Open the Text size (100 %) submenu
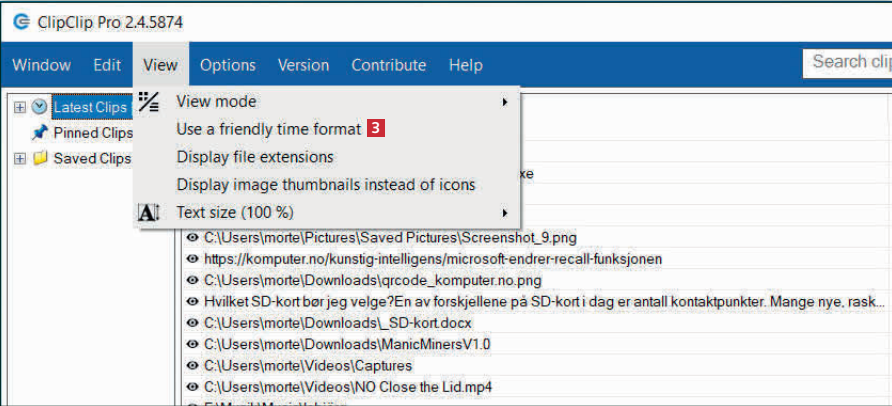Viewport: 892px width, 406px height. point(327,213)
